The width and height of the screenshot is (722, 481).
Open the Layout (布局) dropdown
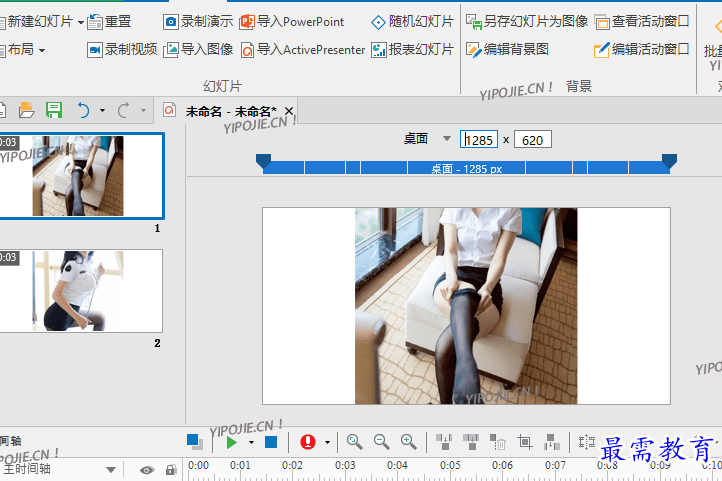[x=23, y=49]
